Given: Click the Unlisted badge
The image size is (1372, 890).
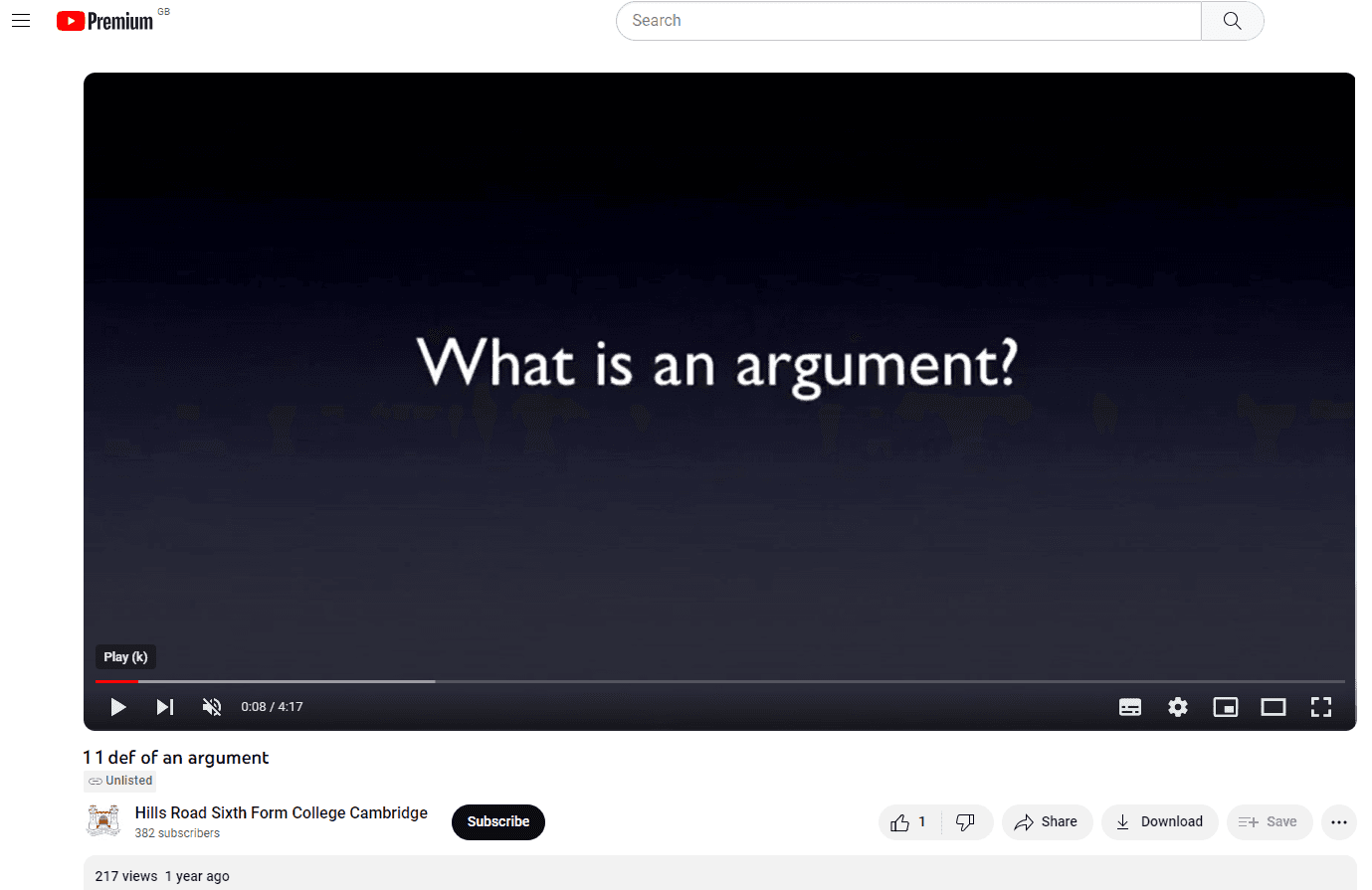Looking at the screenshot, I should (120, 781).
